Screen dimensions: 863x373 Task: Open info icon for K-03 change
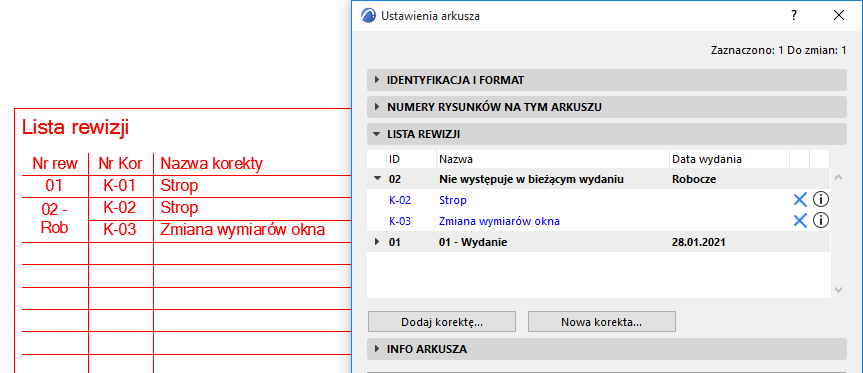point(821,221)
